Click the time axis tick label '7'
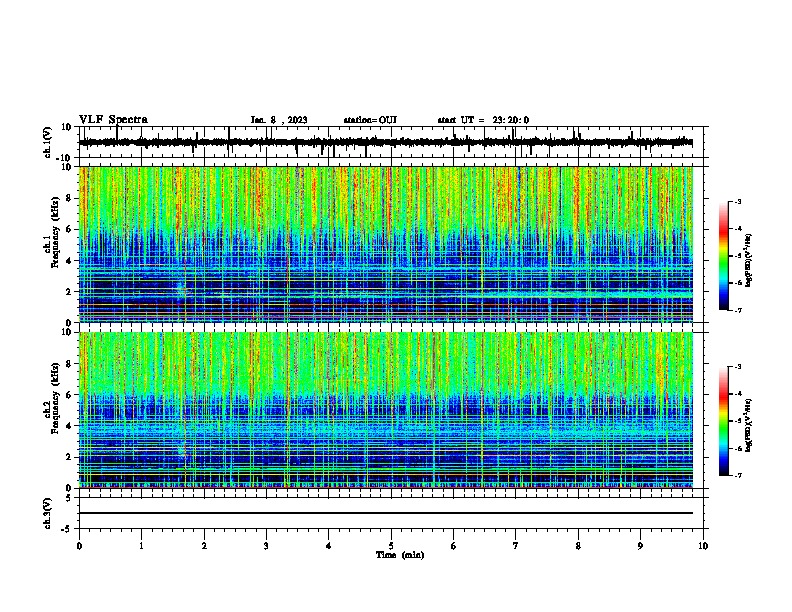The image size is (792, 612). [x=516, y=546]
